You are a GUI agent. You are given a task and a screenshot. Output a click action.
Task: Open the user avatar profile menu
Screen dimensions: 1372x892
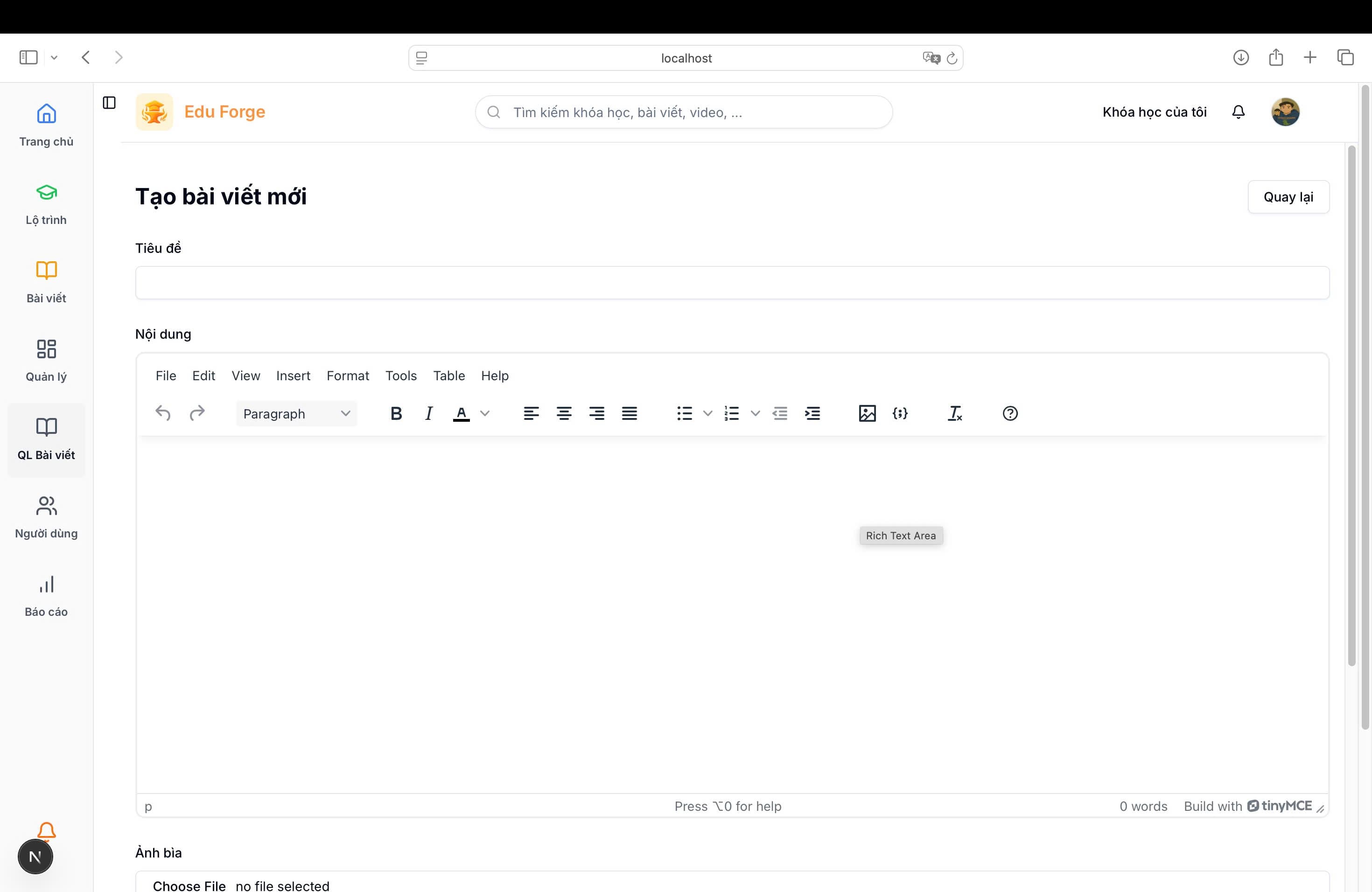[x=1285, y=112]
